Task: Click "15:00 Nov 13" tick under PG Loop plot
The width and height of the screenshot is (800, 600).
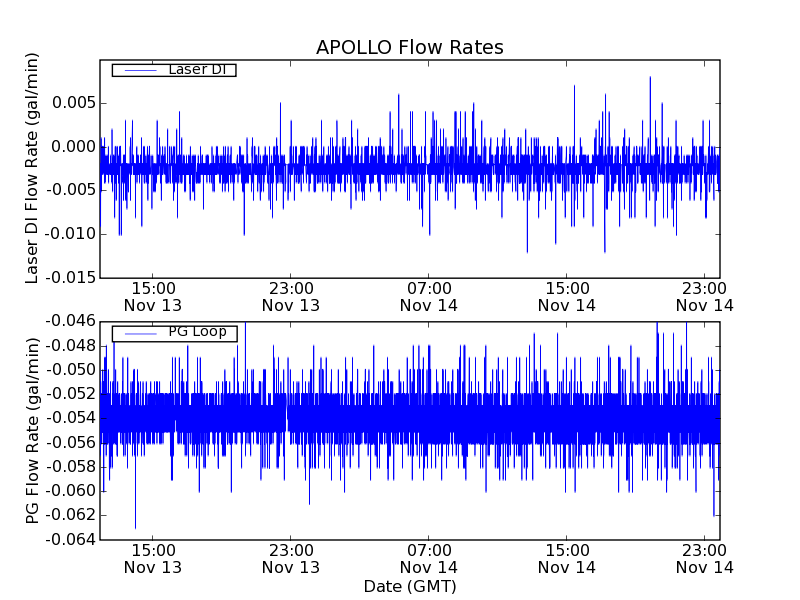Action: (153, 558)
